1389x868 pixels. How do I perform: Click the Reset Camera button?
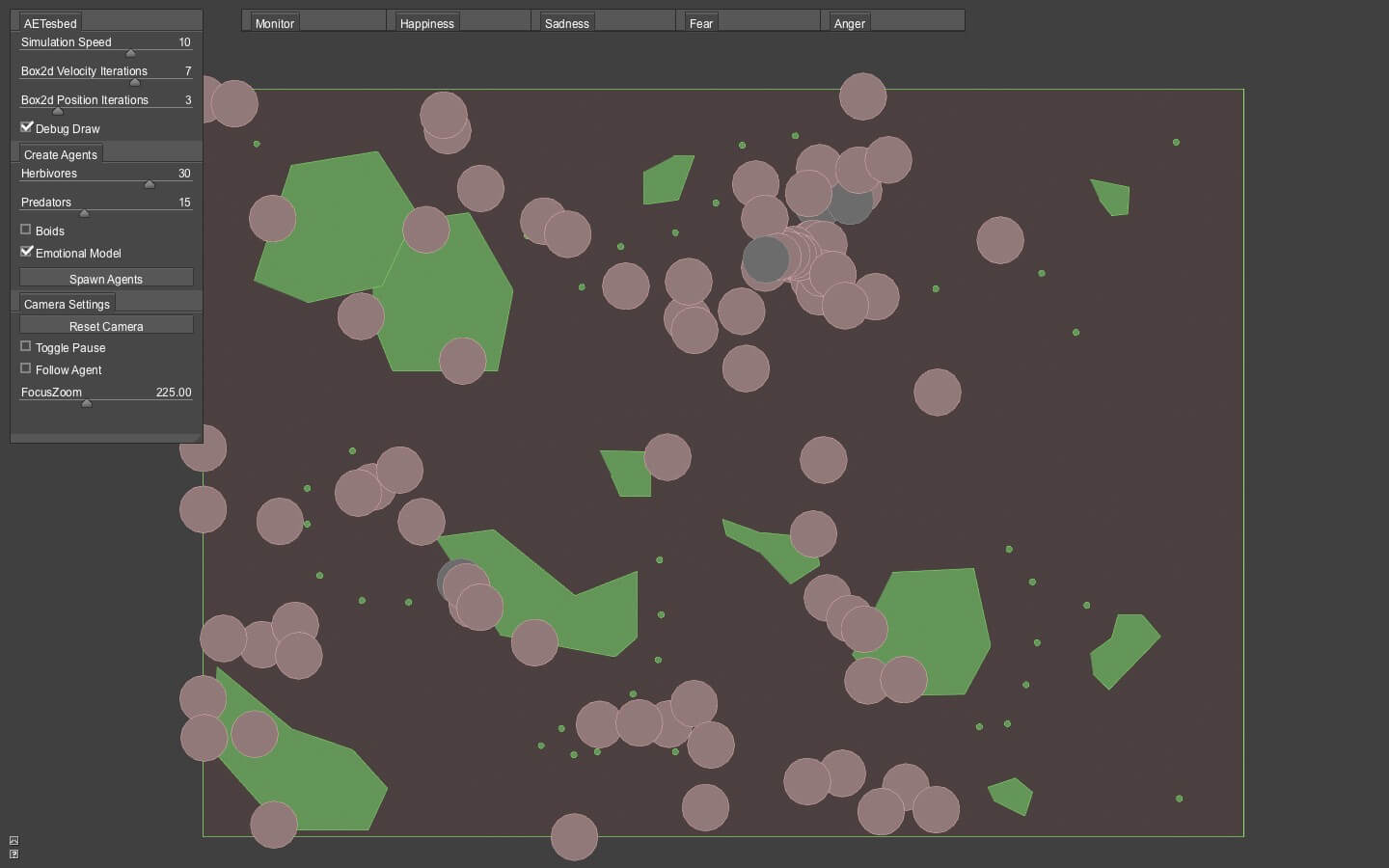tap(106, 326)
